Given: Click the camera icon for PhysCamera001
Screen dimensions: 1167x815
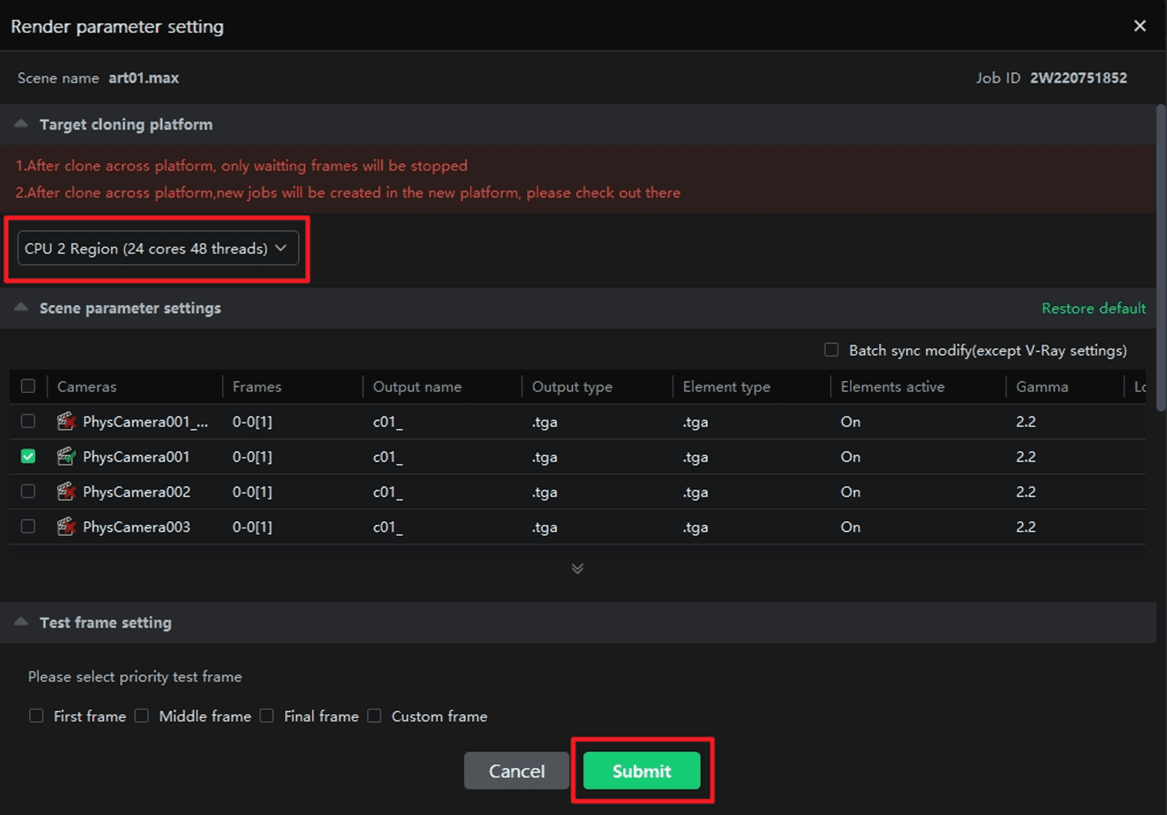Looking at the screenshot, I should 66,457.
